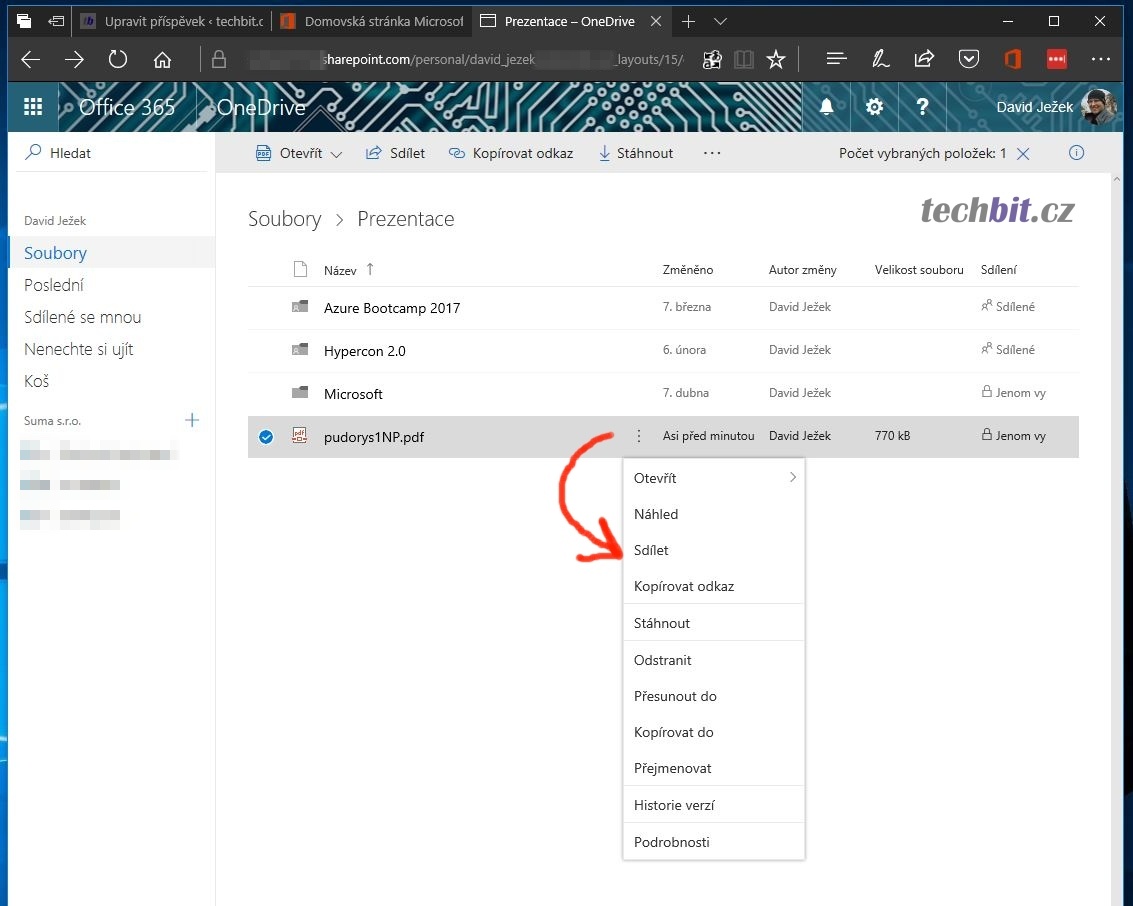This screenshot has height=906, width=1133.
Task: Sort files by the Název column header
Action: pos(341,270)
